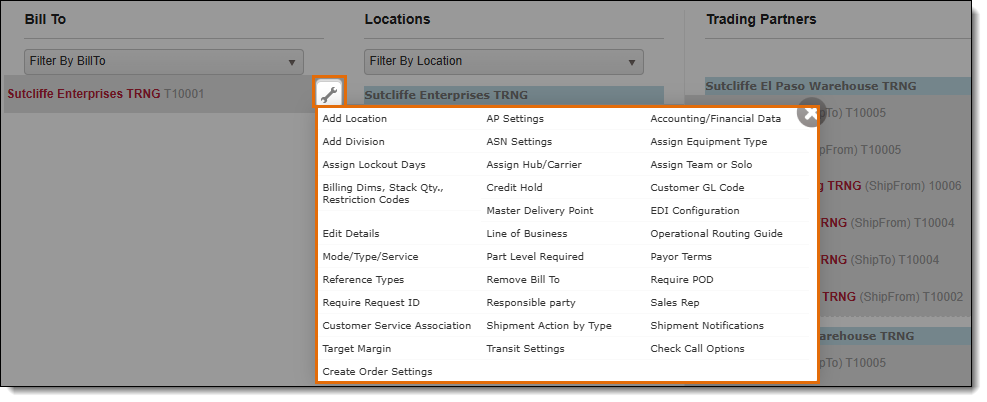Open Shipment Notifications settings
The height and width of the screenshot is (402, 987).
tap(706, 326)
